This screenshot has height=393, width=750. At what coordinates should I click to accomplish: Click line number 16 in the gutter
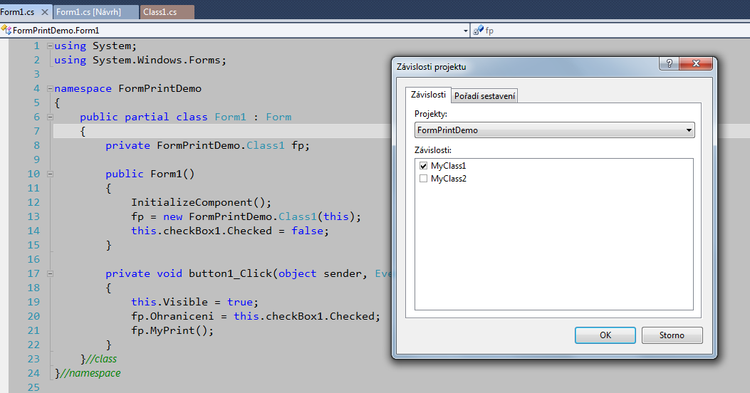pos(33,259)
